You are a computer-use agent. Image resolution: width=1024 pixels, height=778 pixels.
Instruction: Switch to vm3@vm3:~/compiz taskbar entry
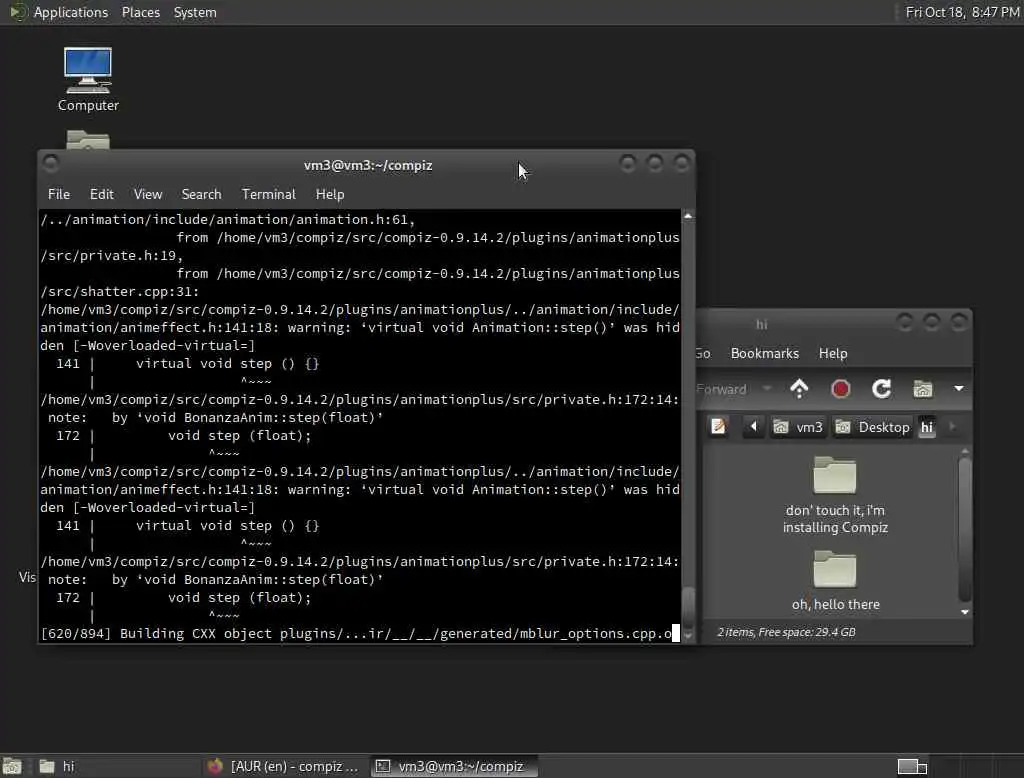[x=454, y=766]
